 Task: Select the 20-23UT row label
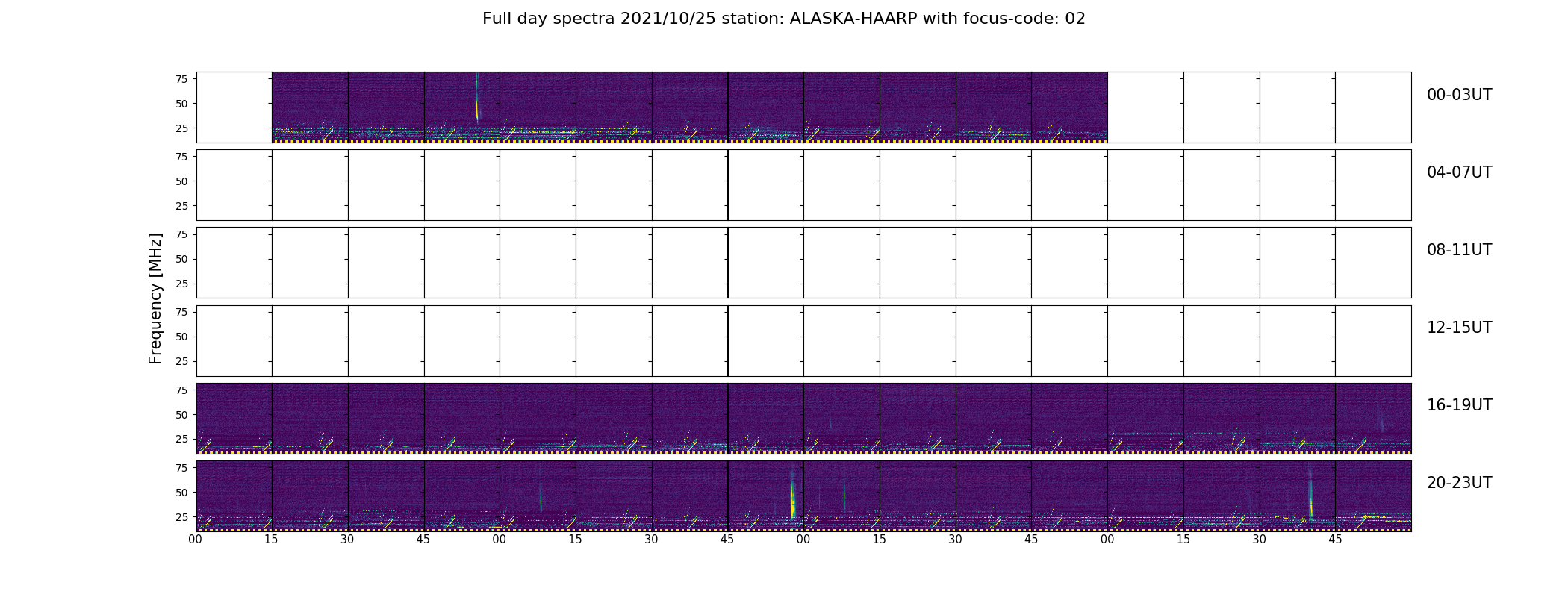click(x=1459, y=483)
